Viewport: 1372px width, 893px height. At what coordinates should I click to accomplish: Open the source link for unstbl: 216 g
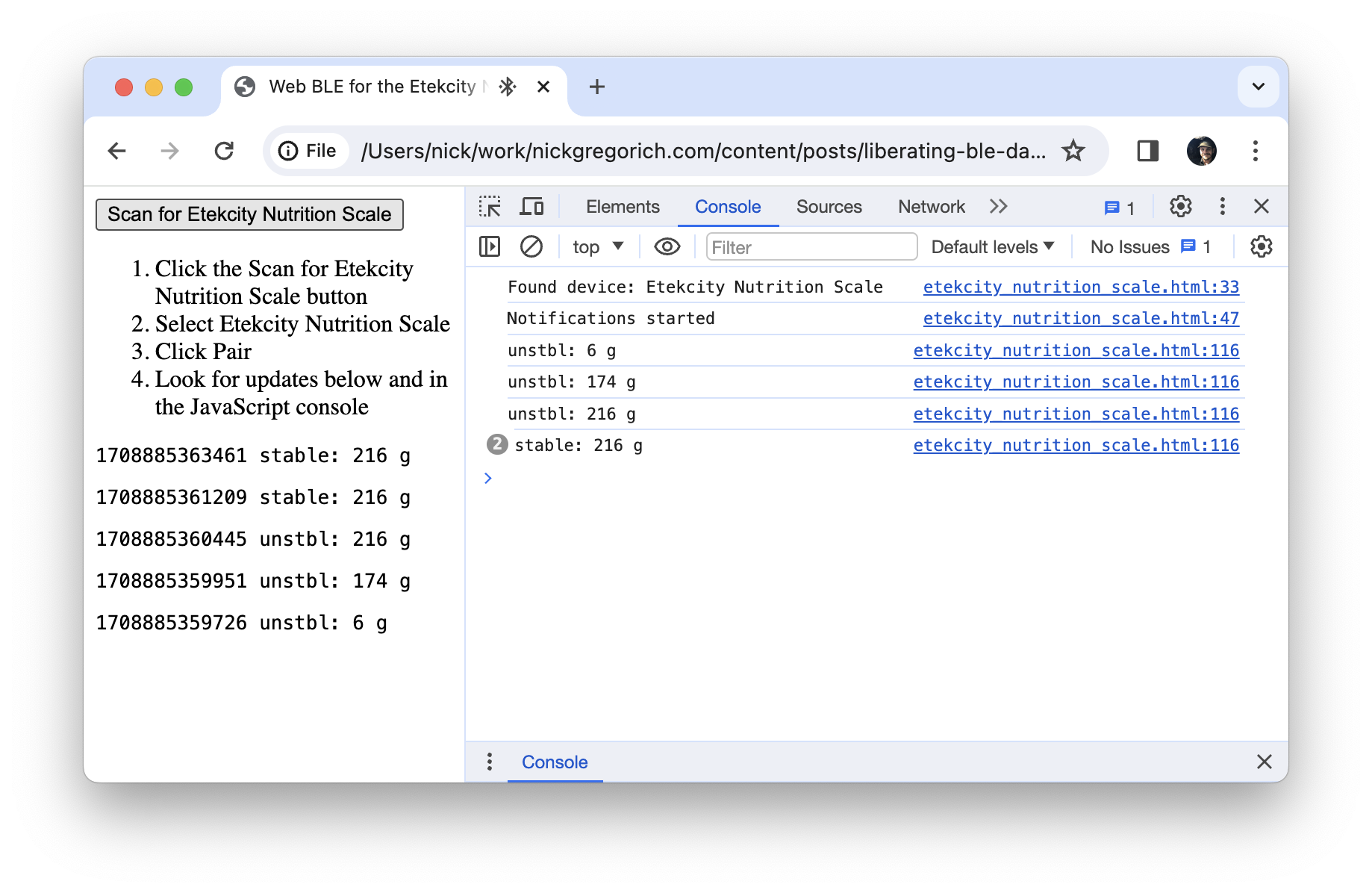(x=1076, y=414)
